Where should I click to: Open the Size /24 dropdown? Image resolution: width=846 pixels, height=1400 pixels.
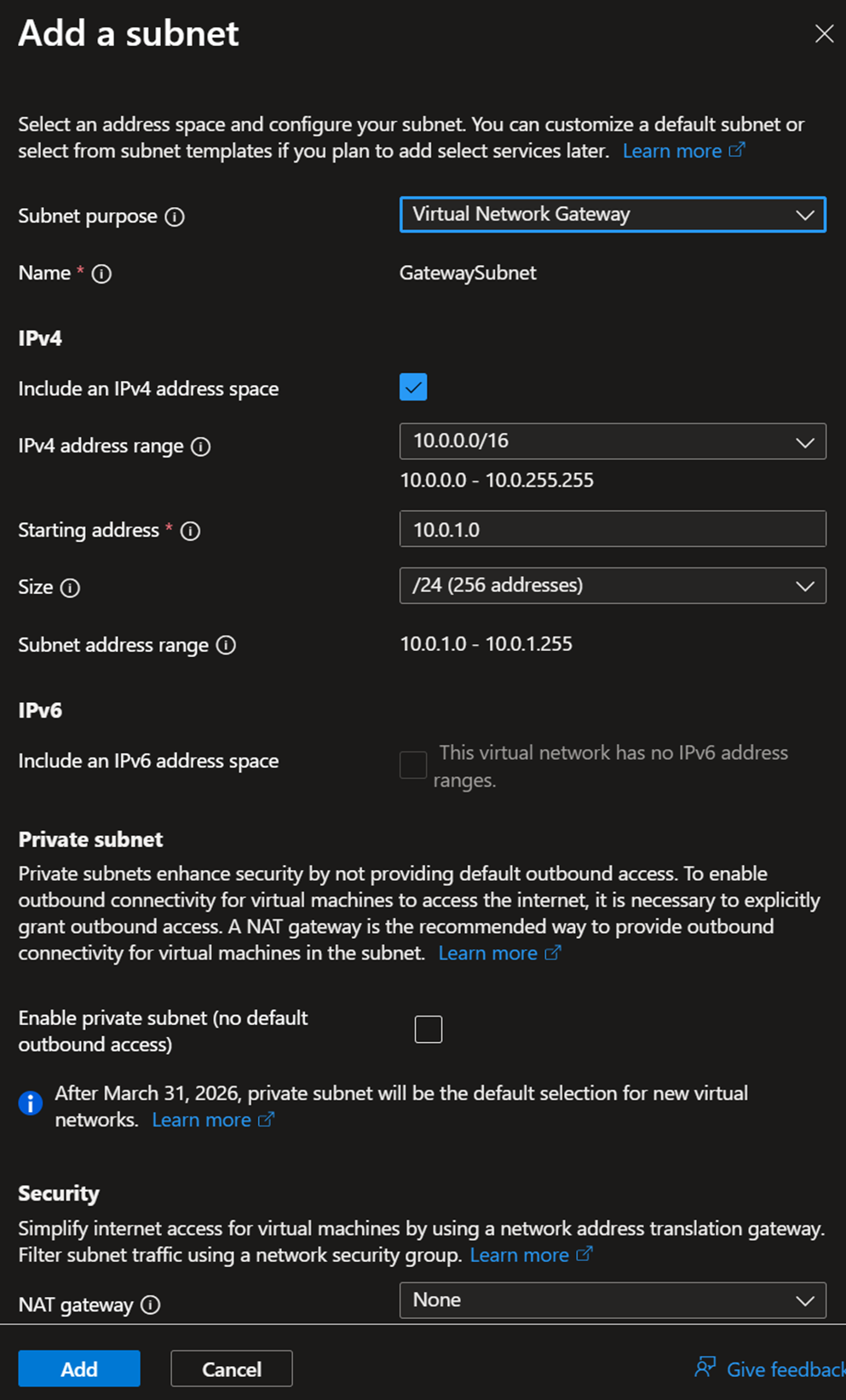[x=612, y=585]
